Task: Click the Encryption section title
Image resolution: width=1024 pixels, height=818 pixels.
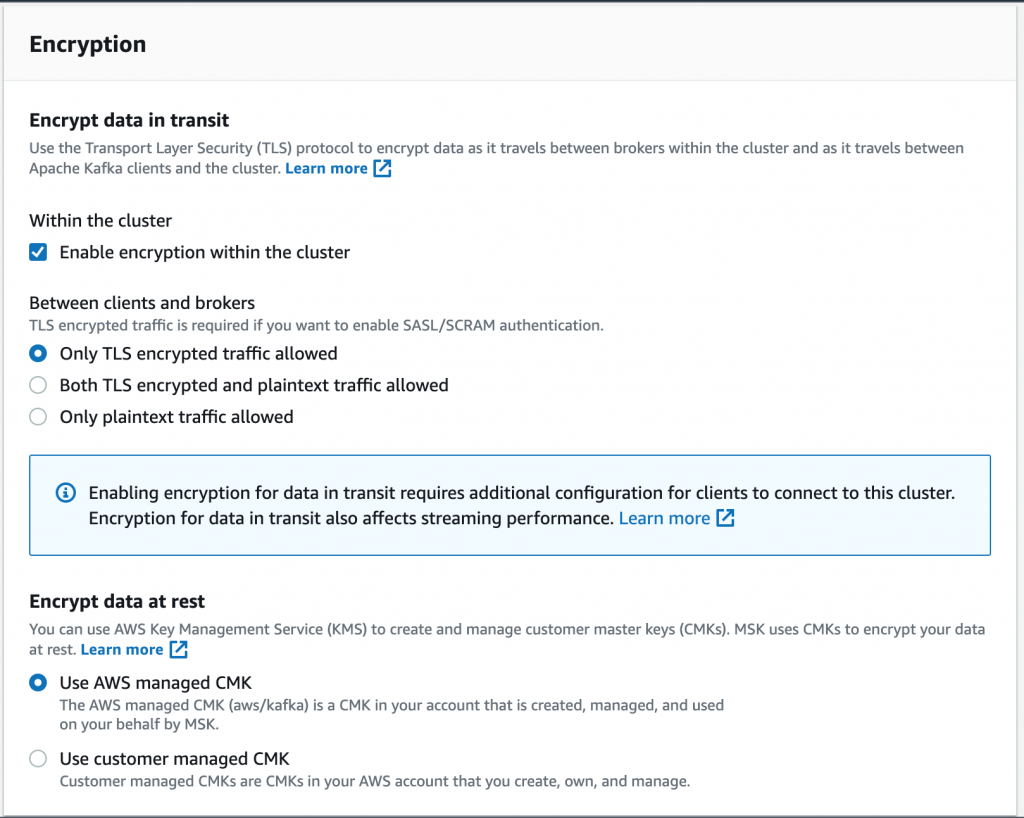Action: pos(87,44)
